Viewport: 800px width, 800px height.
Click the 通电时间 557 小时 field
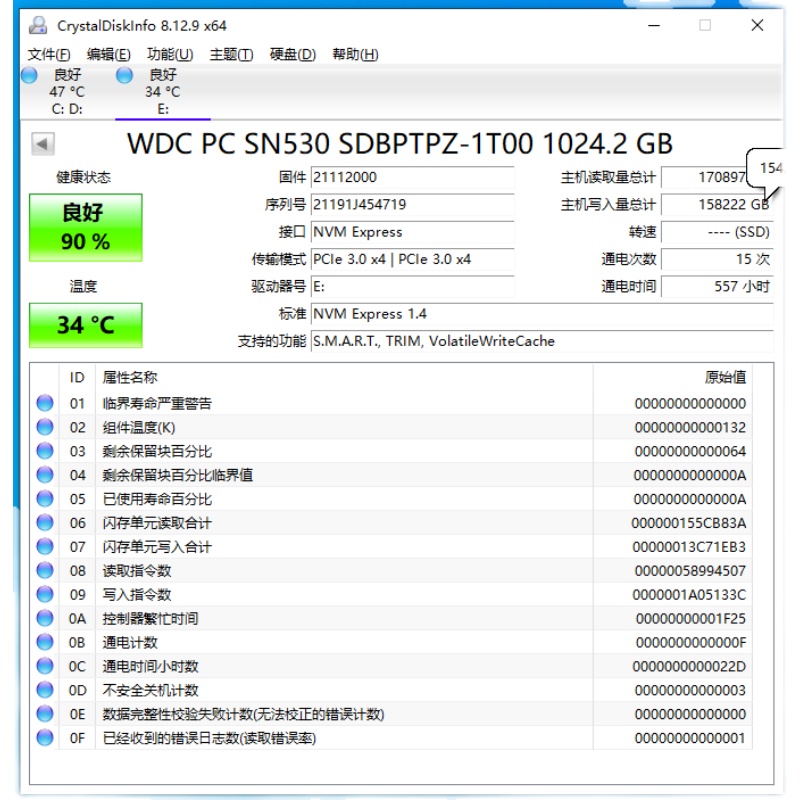717,287
